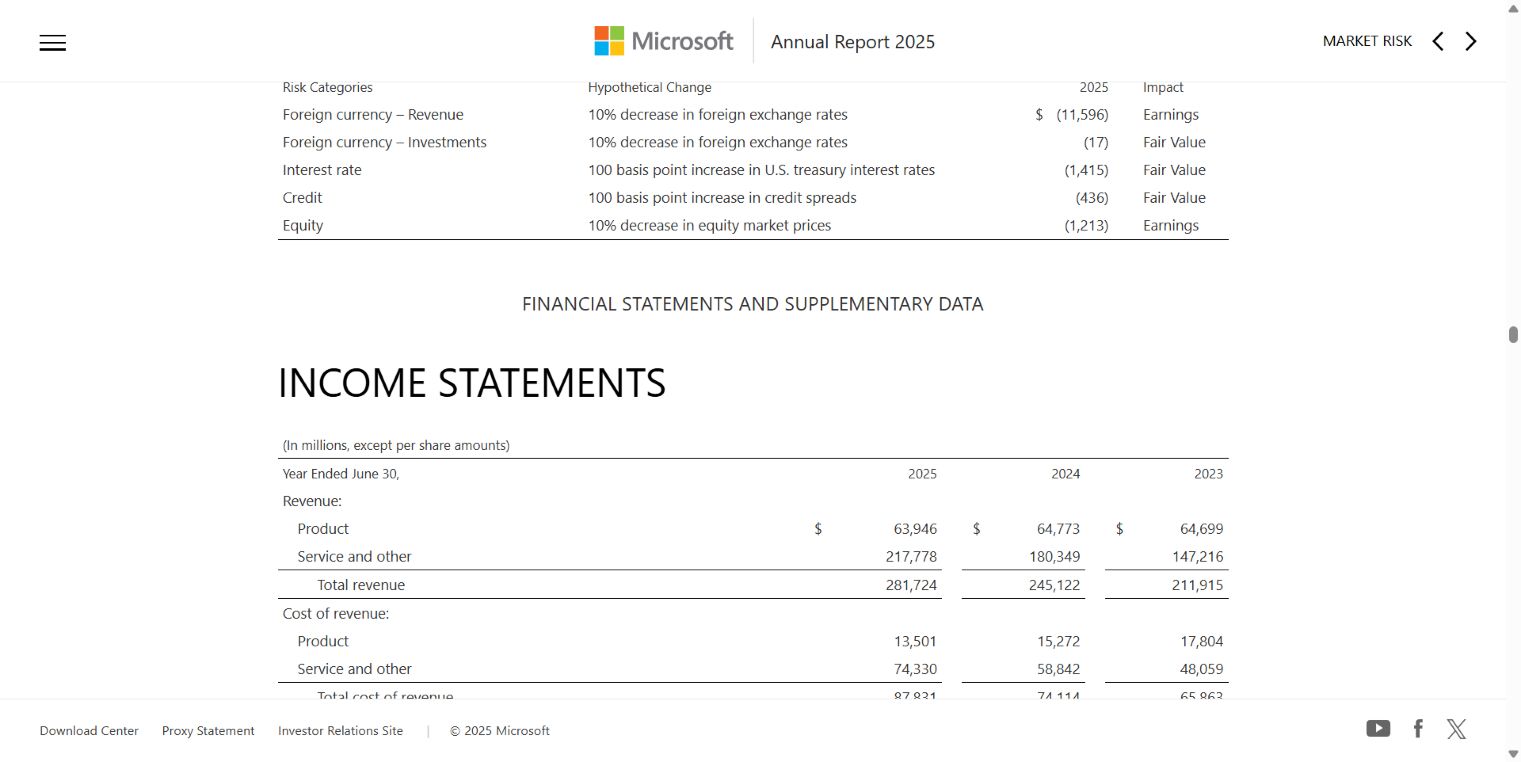Click 10% decrease in equity market prices
1521x762 pixels.
[x=710, y=226]
